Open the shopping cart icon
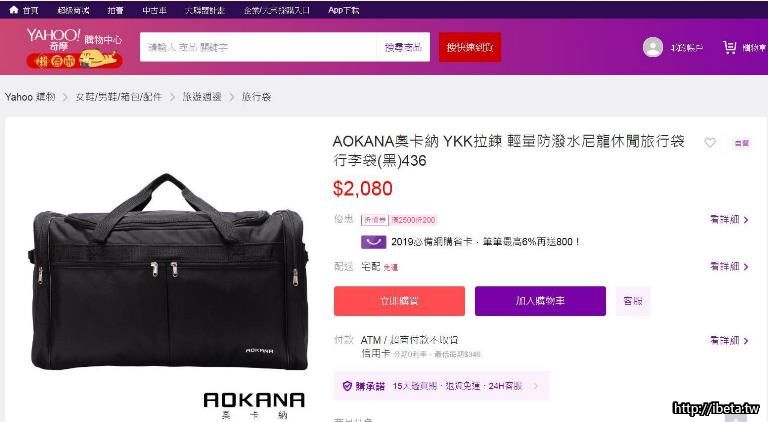768x422 pixels. 729,47
